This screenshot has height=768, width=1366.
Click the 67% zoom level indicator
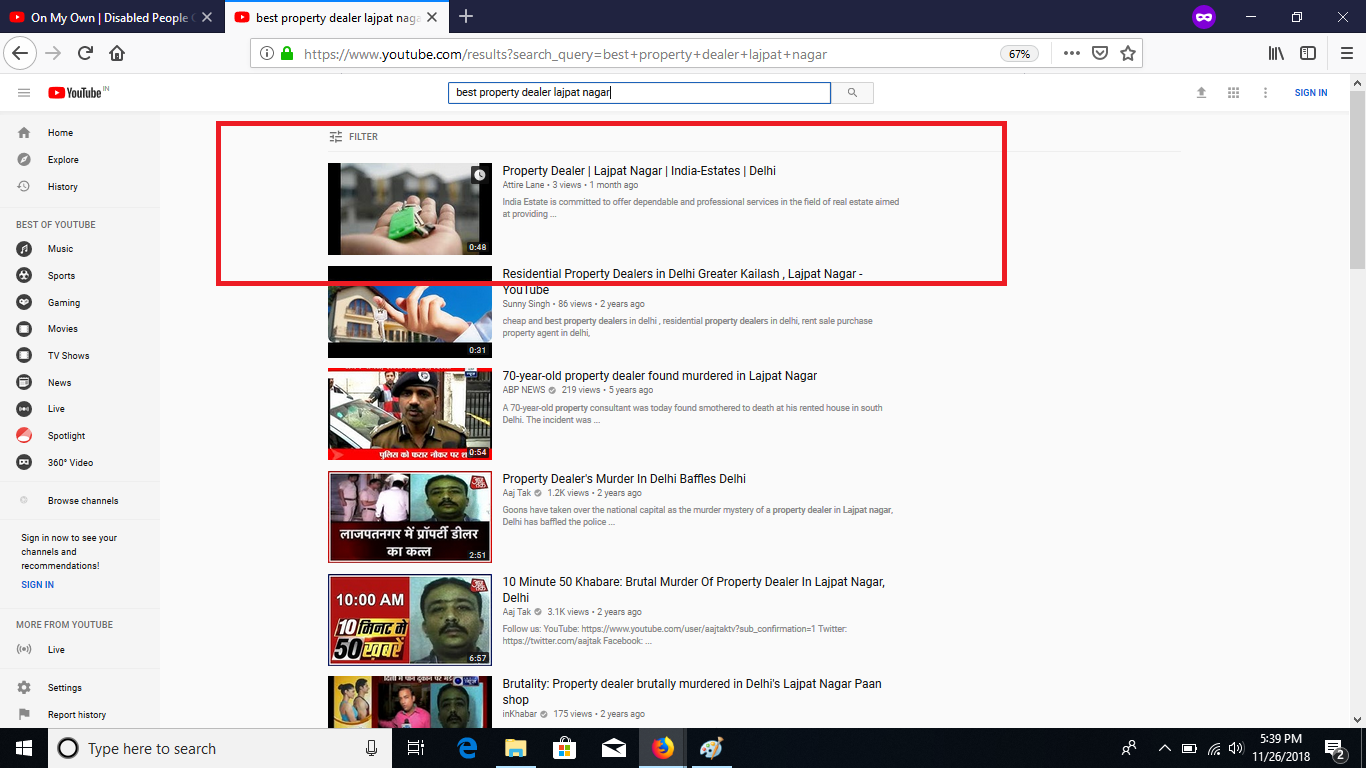point(1019,54)
